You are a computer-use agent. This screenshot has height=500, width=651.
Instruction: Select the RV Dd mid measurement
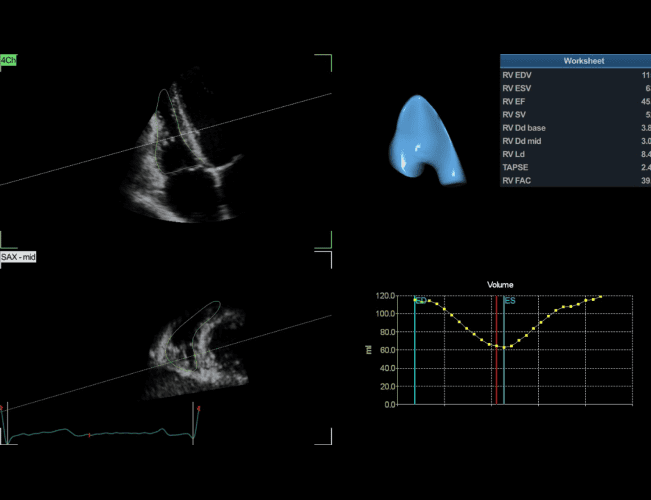575,141
